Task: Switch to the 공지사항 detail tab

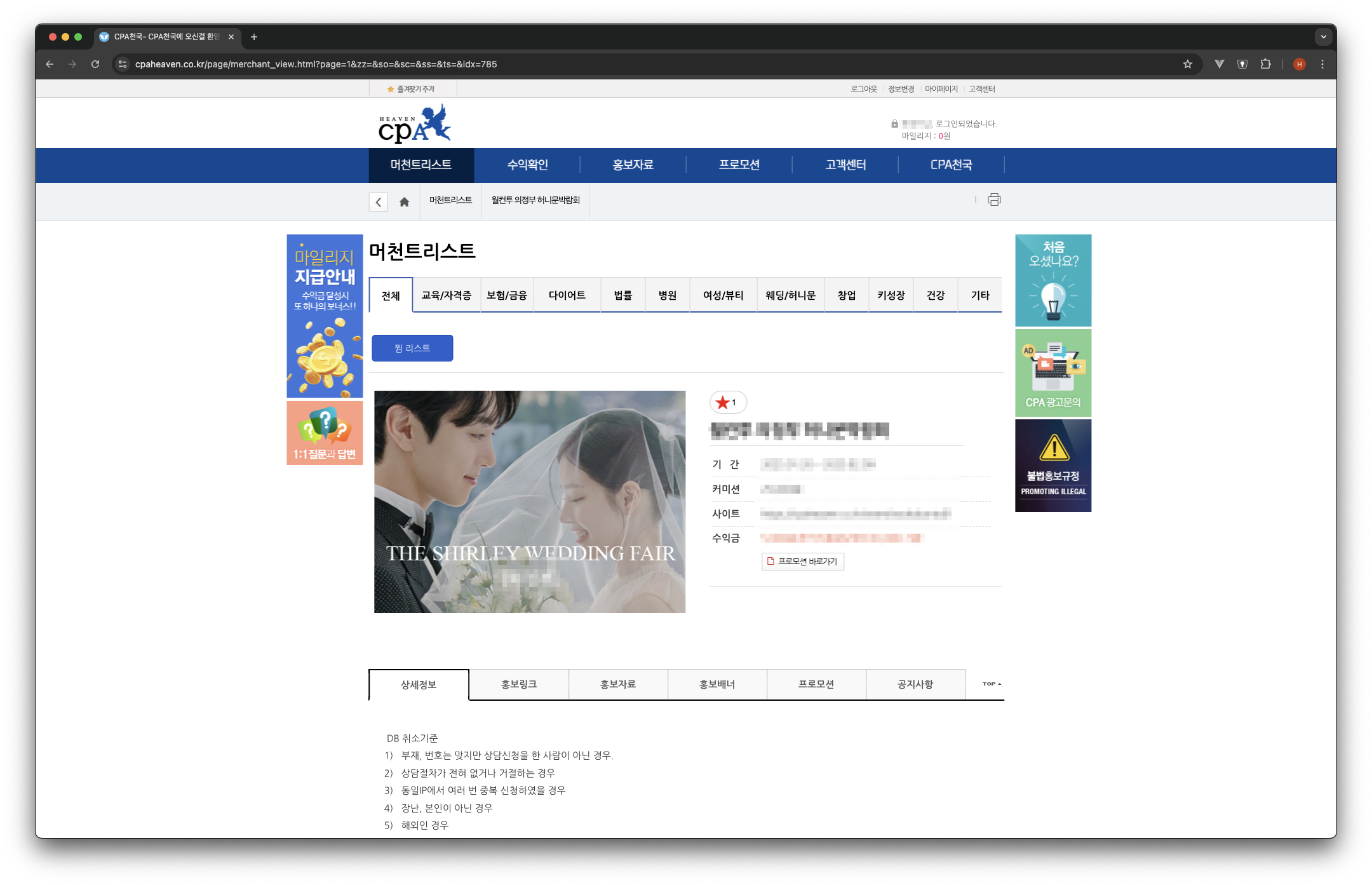Action: (x=915, y=684)
